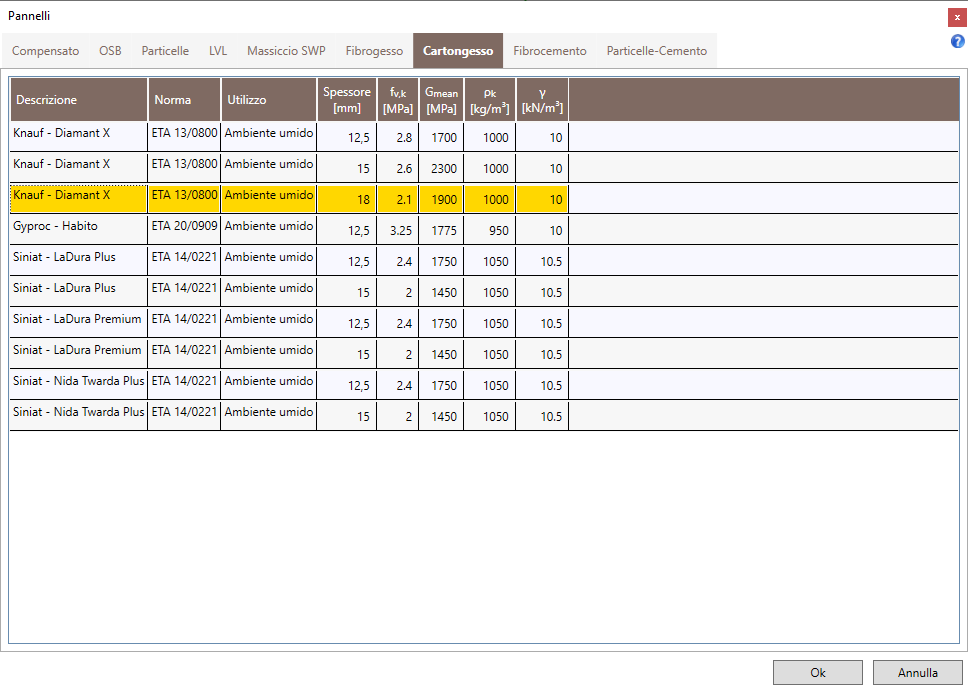The height and width of the screenshot is (692, 968).
Task: Go to the Massiccio SWP tab
Action: 286,51
